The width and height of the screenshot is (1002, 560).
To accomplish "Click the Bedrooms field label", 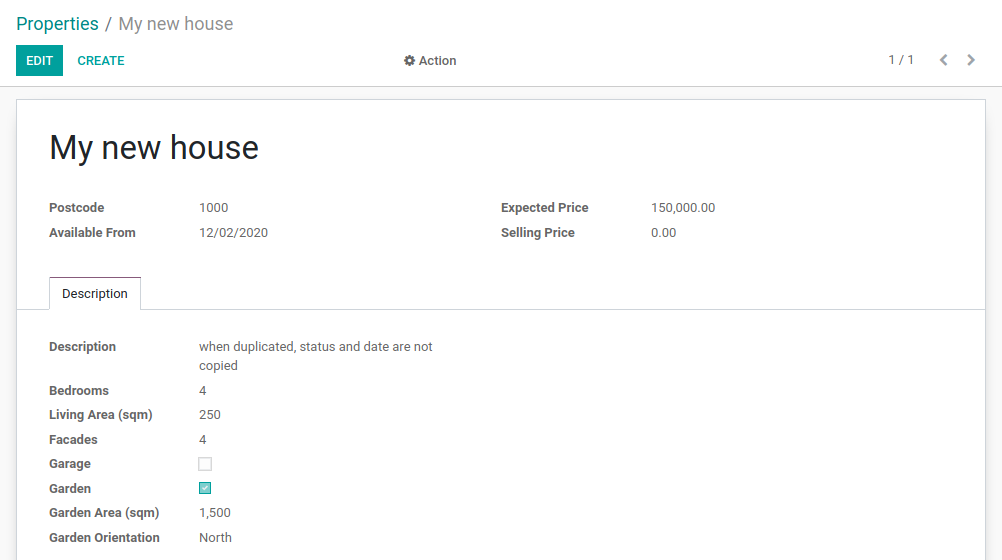I will (x=79, y=391).
